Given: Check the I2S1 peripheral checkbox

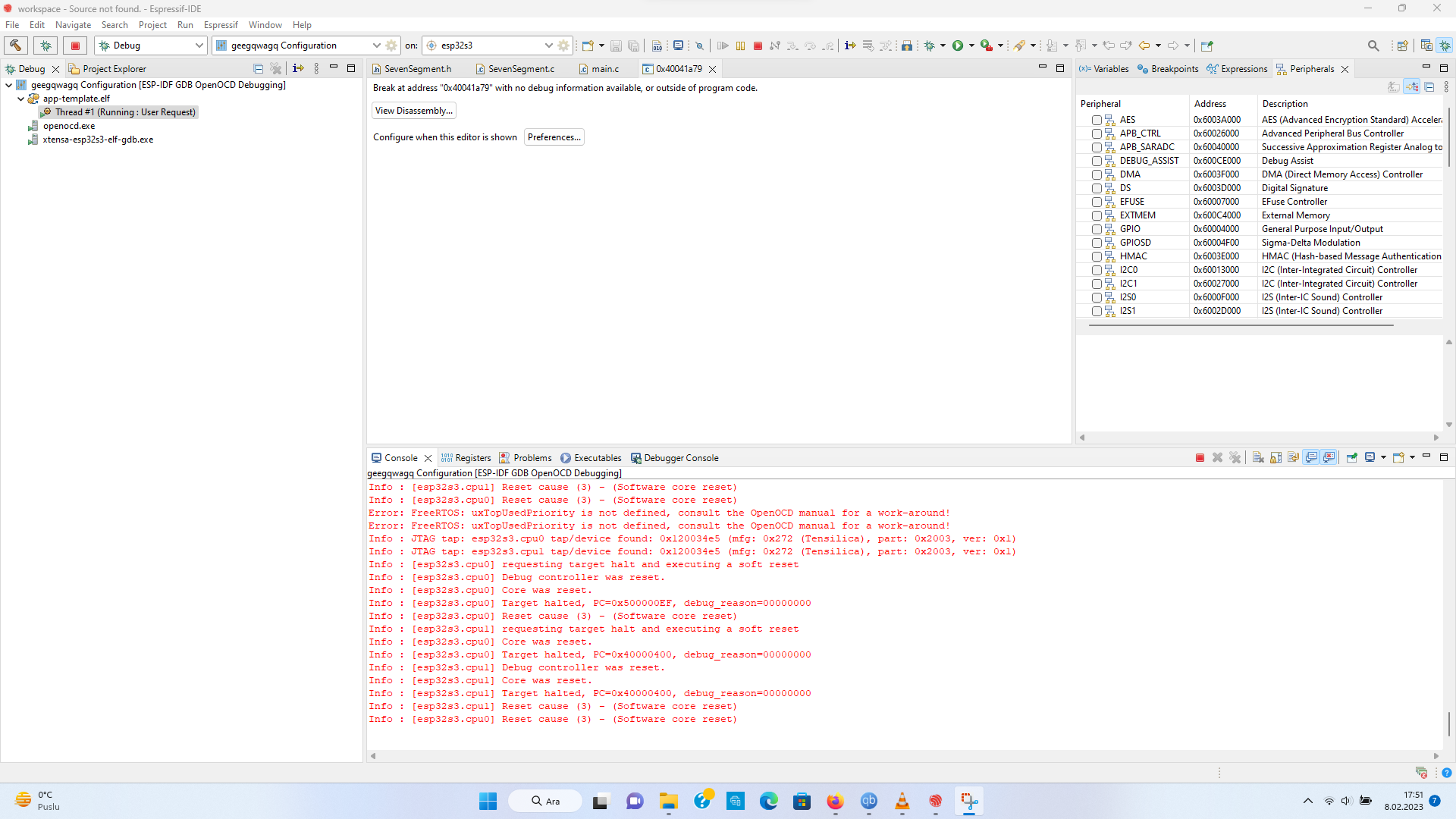Looking at the screenshot, I should [1097, 311].
